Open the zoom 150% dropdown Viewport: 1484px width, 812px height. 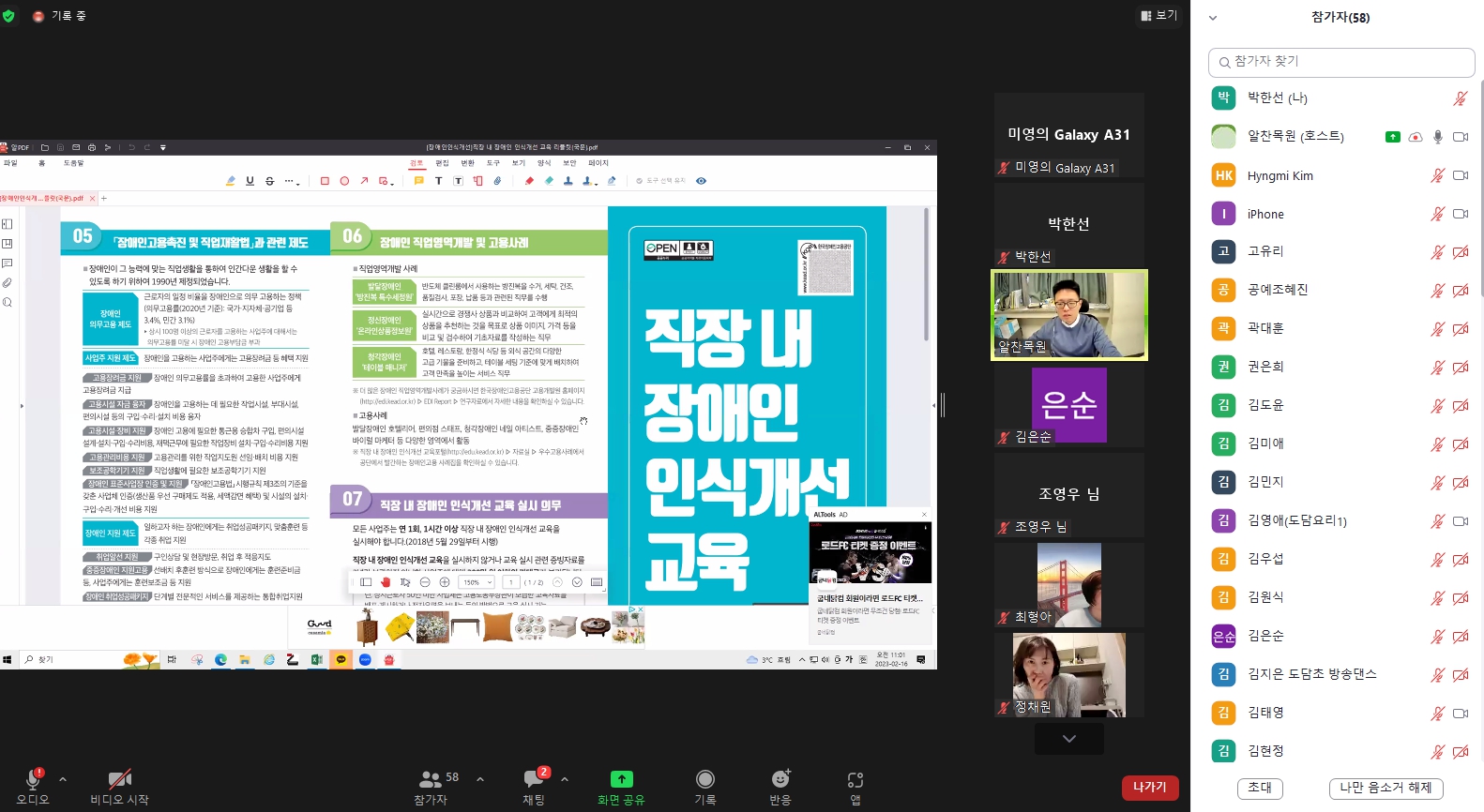point(477,582)
